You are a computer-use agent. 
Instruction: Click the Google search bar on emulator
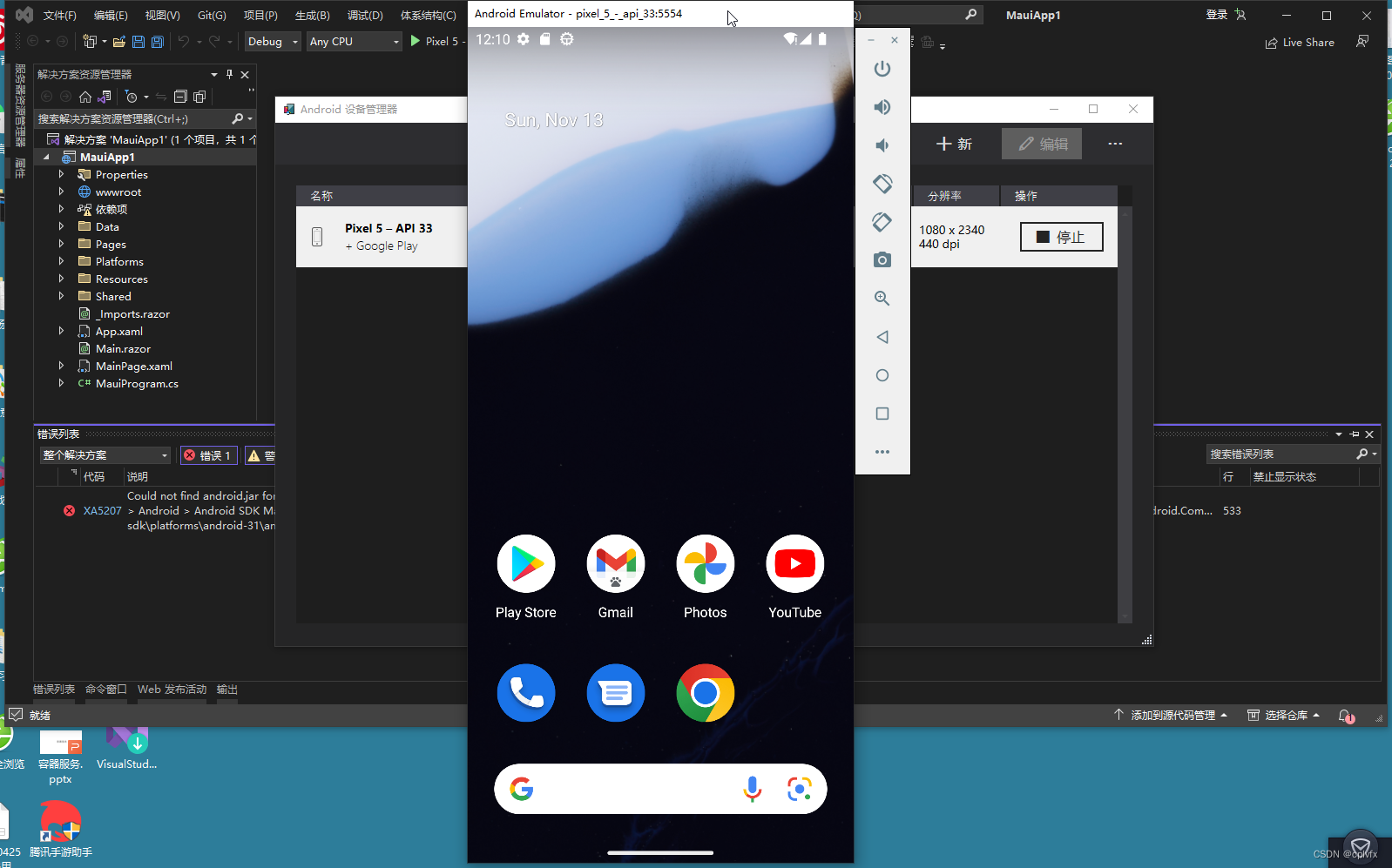627,789
